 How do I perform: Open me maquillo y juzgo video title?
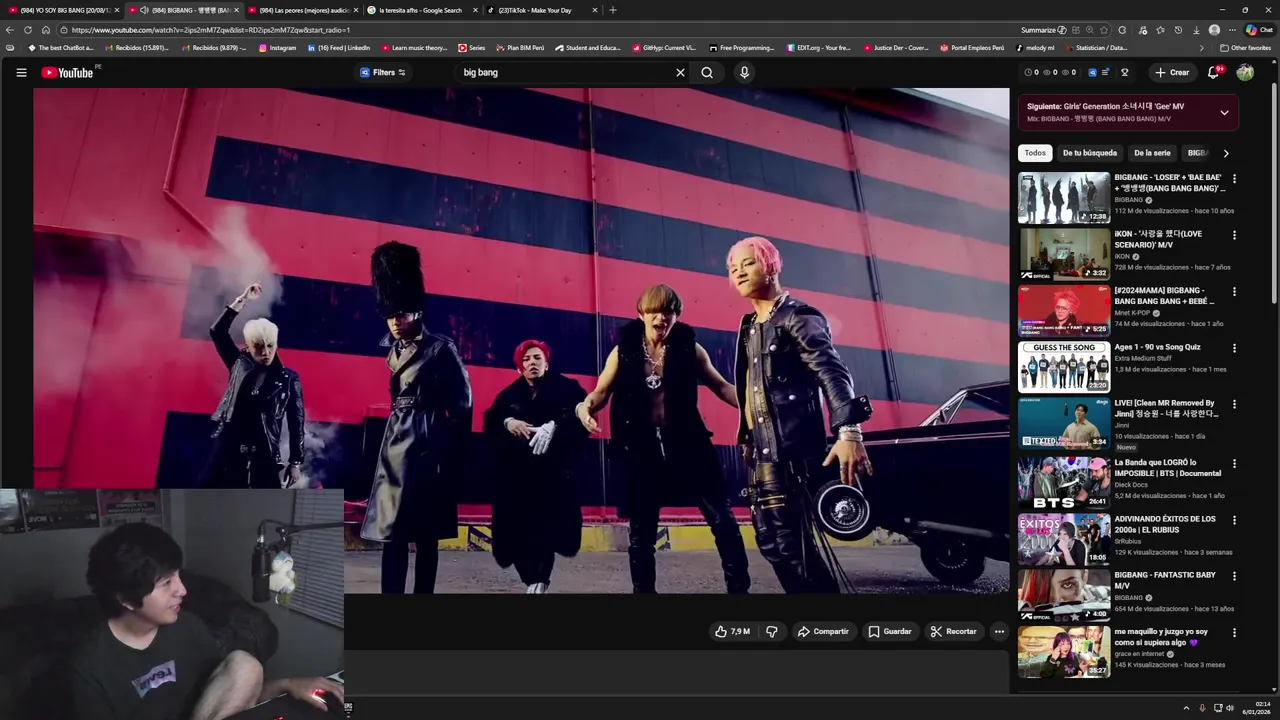coord(1162,637)
